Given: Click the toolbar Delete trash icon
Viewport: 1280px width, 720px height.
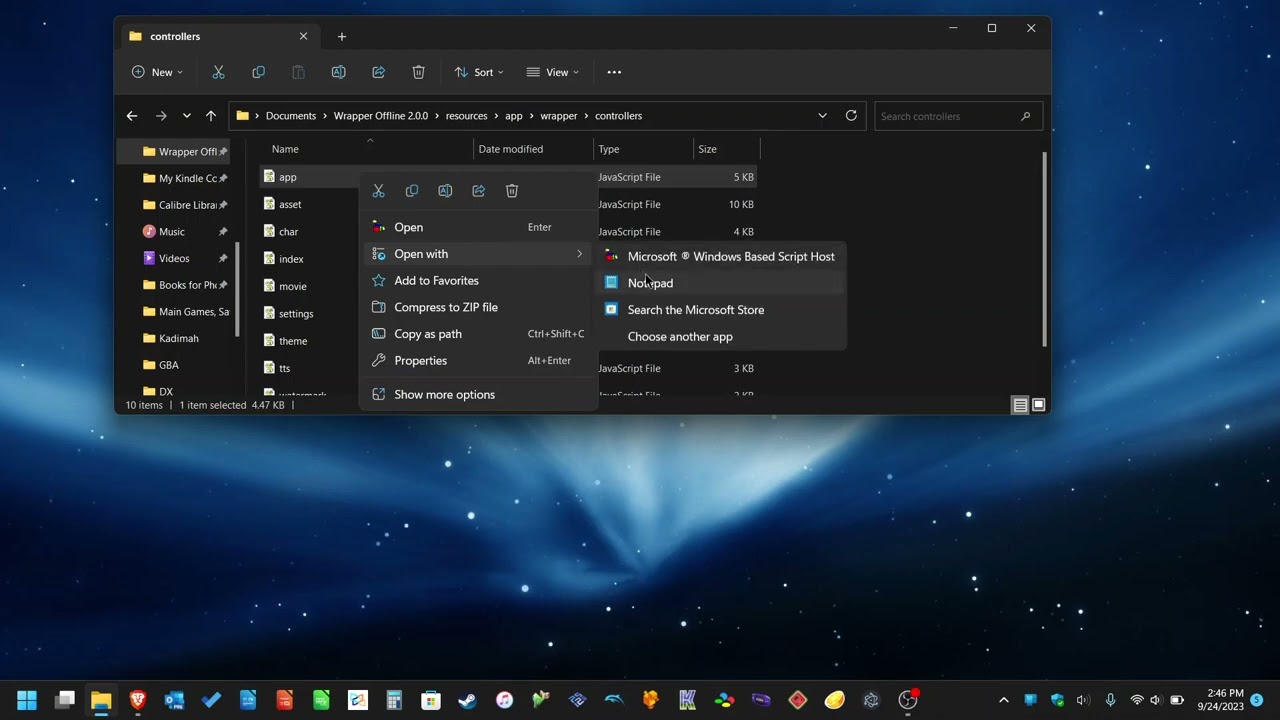Looking at the screenshot, I should tap(418, 72).
